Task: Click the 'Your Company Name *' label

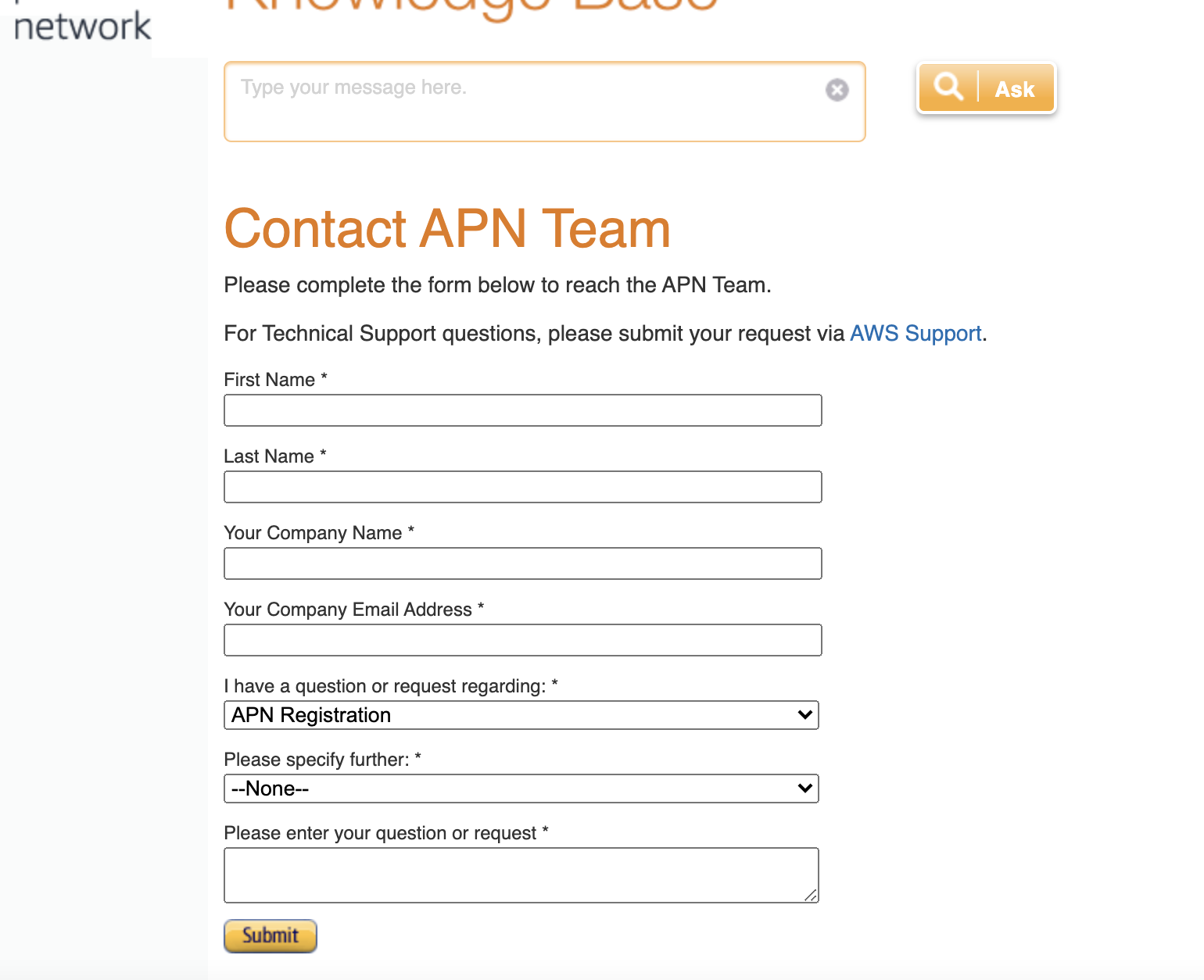Action: pyautogui.click(x=319, y=533)
